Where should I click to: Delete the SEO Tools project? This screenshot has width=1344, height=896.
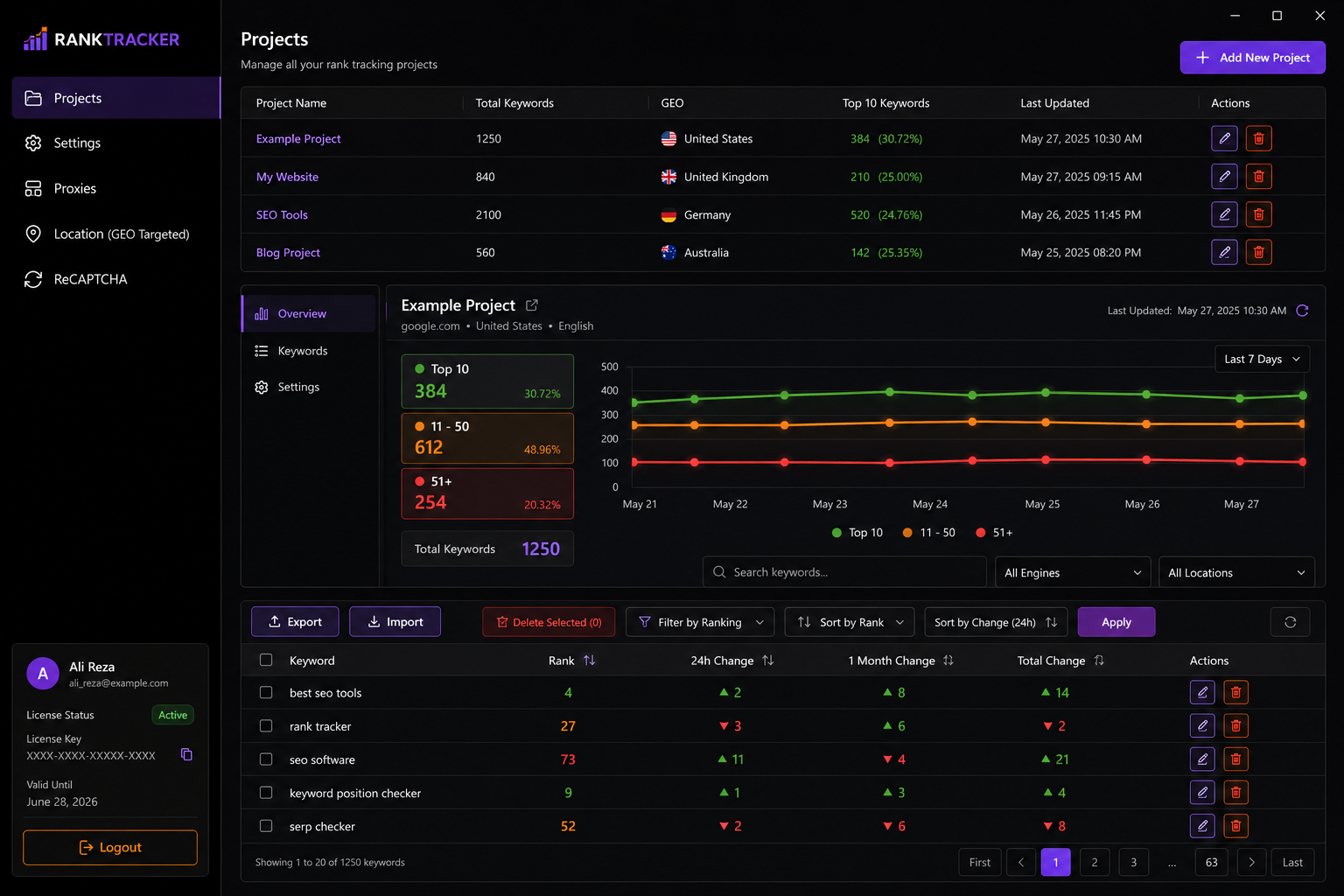click(x=1258, y=214)
